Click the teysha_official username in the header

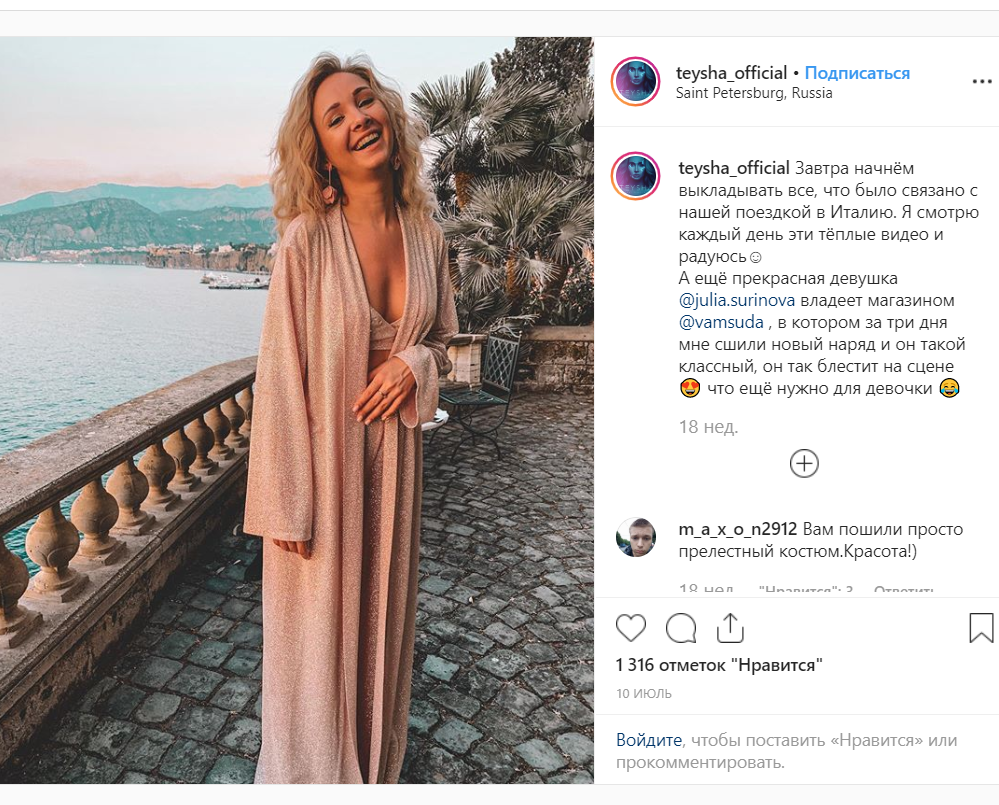click(732, 73)
